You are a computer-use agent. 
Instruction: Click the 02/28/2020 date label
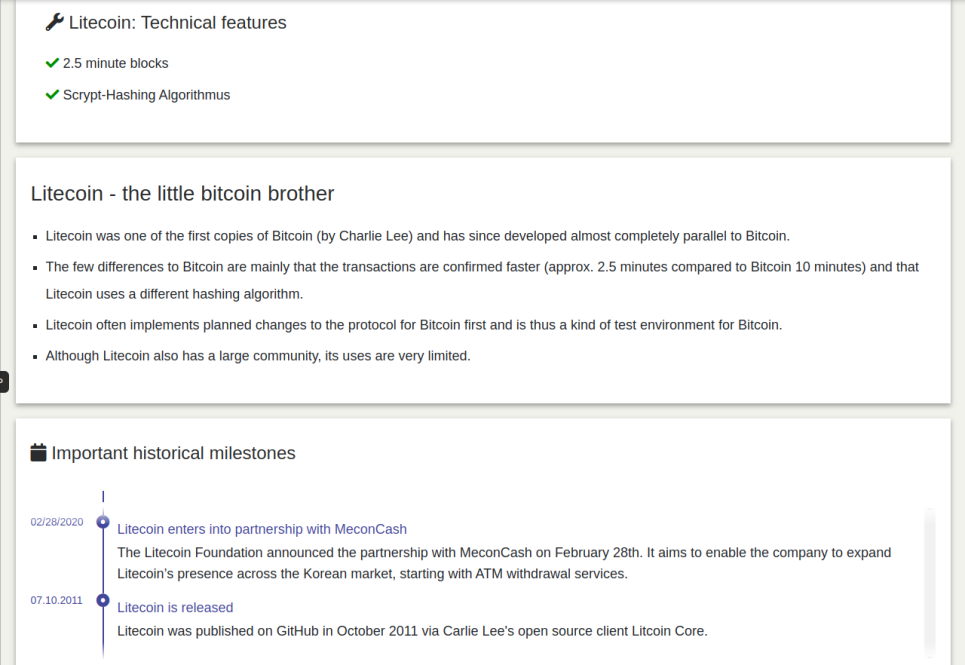pyautogui.click(x=57, y=522)
